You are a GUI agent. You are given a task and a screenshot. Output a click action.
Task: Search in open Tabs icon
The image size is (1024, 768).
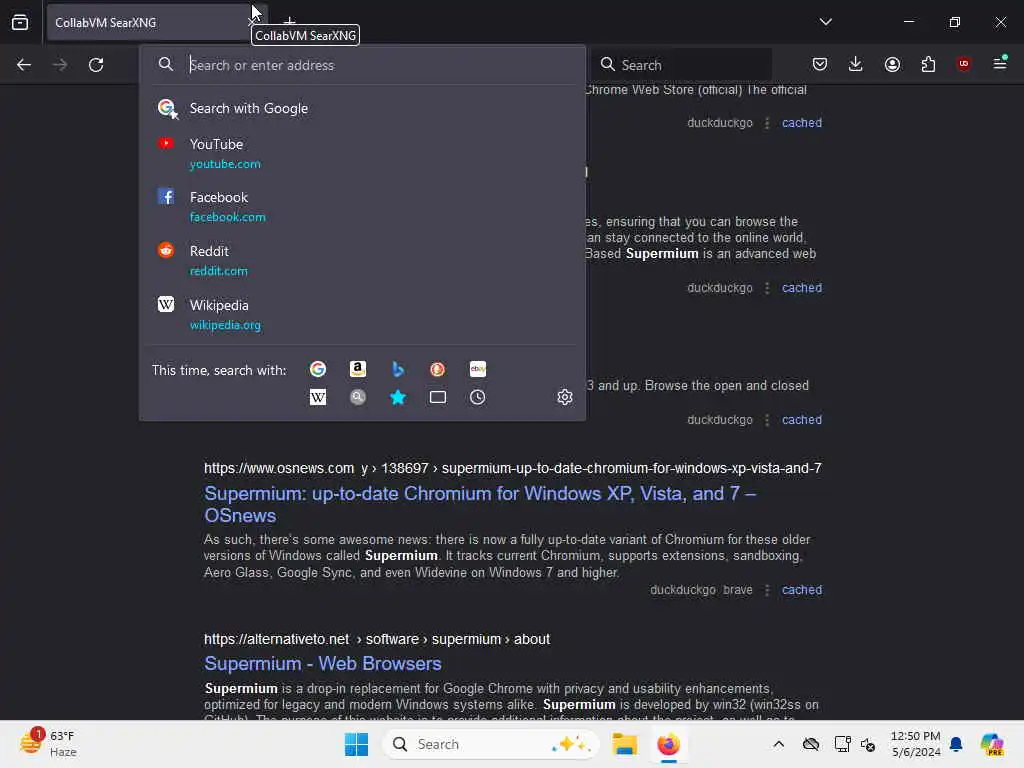tap(438, 397)
